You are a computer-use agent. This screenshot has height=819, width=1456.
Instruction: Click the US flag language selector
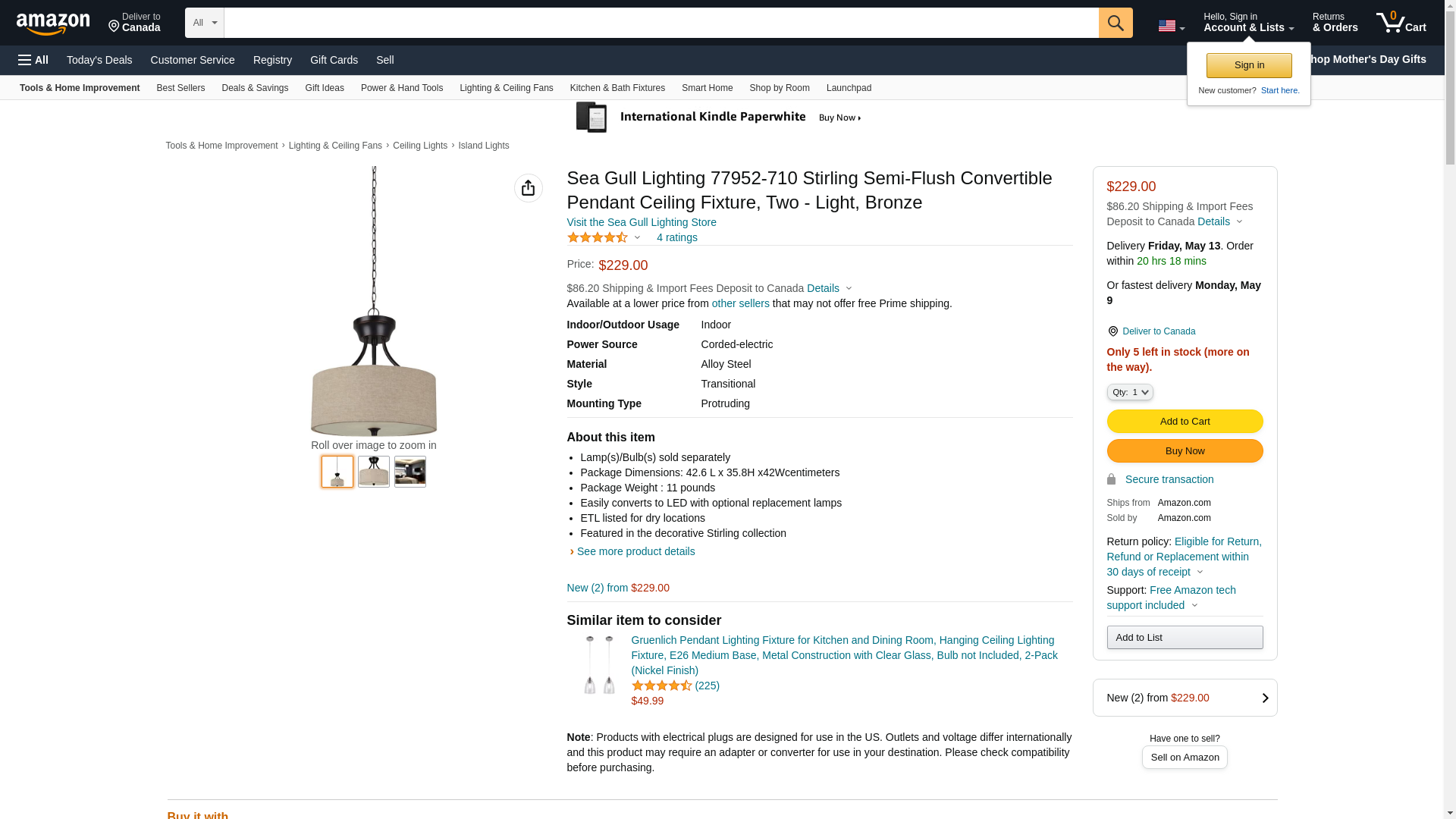click(x=1170, y=26)
